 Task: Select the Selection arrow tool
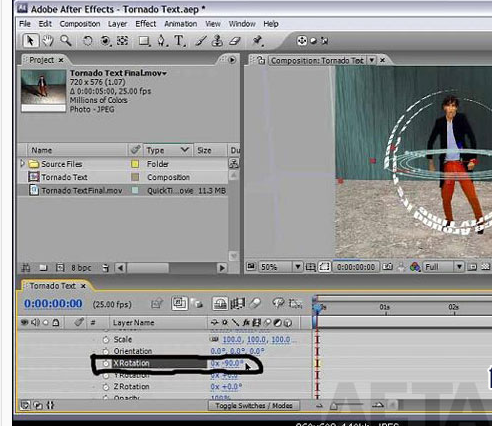pos(30,41)
